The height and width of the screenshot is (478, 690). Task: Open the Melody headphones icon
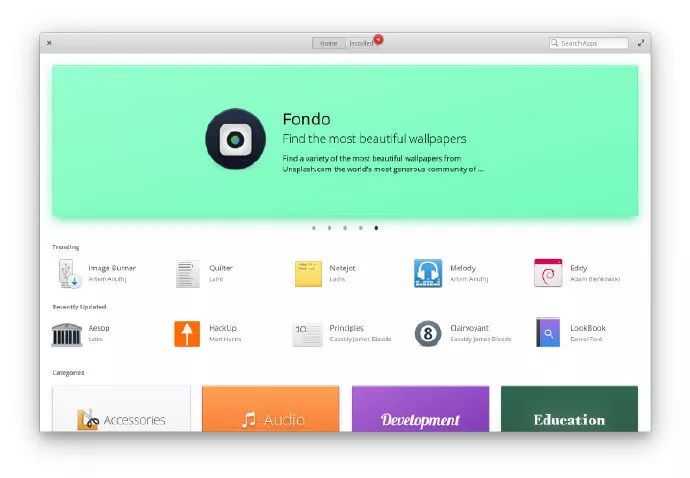[x=428, y=273]
